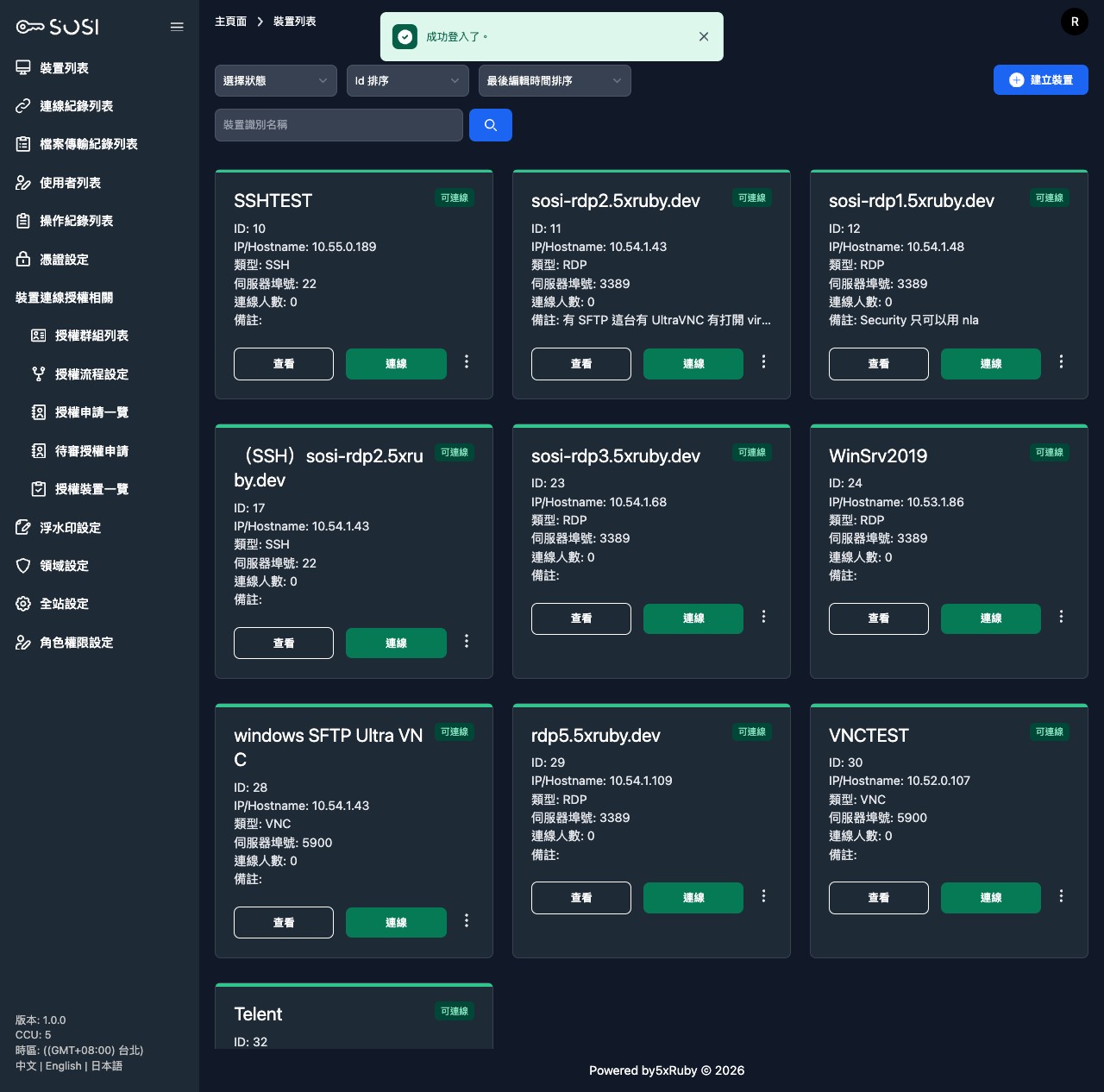
Task: Click 查看 on SSHTEST card
Action: (x=284, y=364)
